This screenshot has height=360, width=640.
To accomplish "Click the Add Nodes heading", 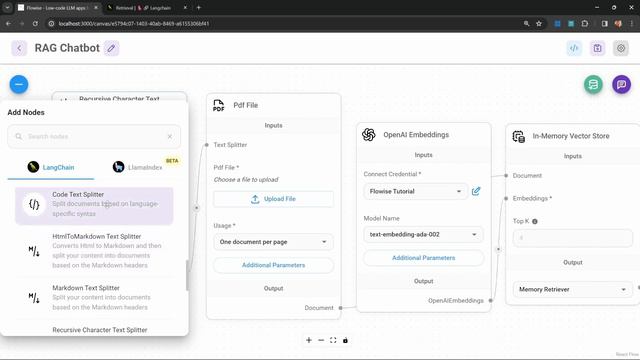I will click(26, 112).
